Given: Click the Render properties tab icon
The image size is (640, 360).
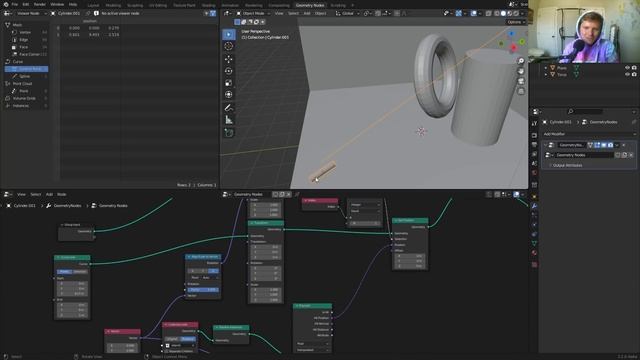Looking at the screenshot, I should [534, 135].
